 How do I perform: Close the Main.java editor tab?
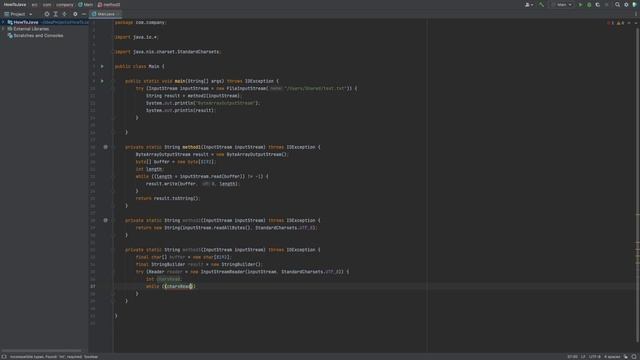click(118, 14)
